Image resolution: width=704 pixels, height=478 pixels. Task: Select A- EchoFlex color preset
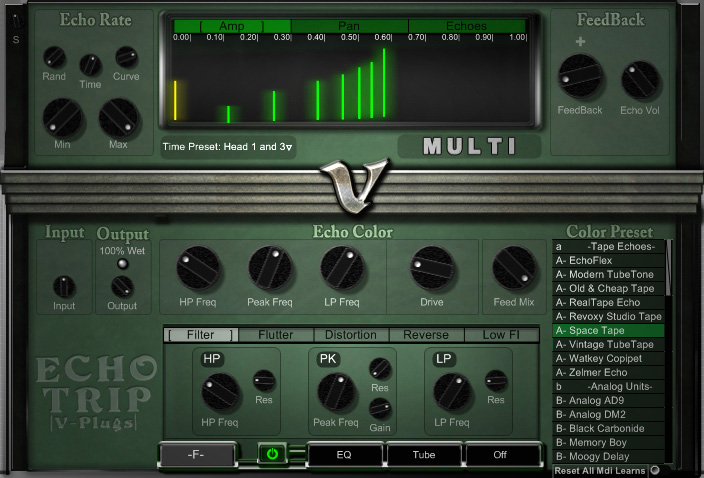[x=608, y=260]
